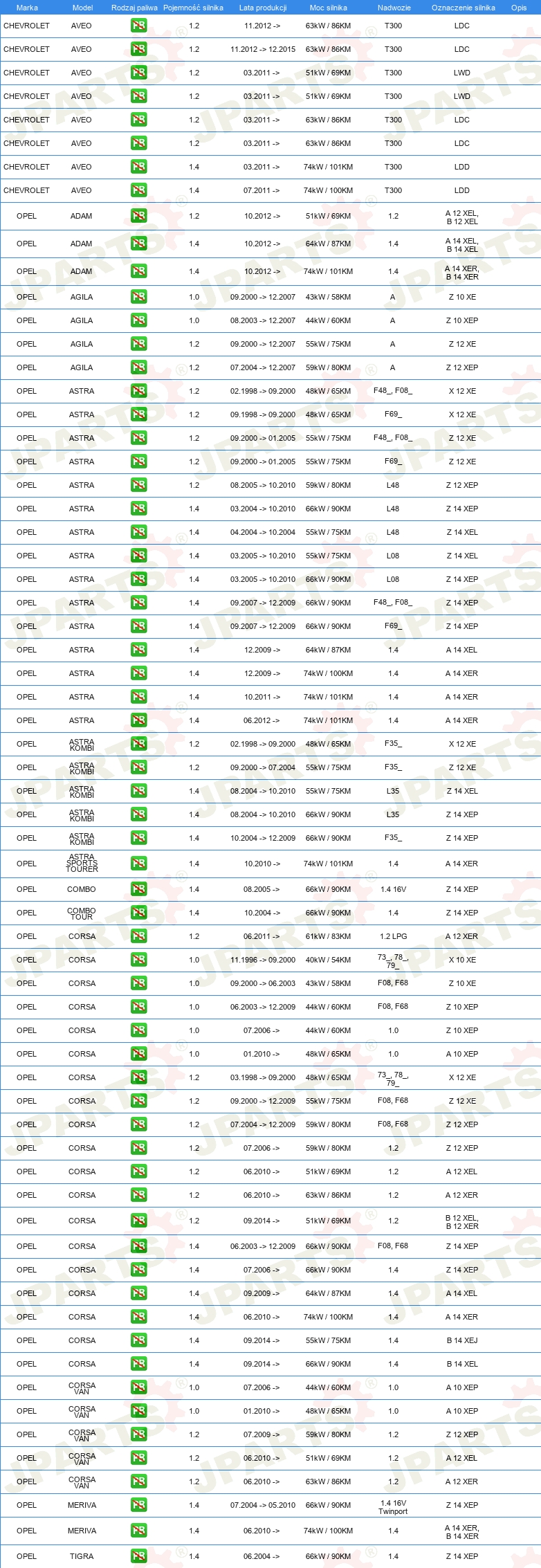Click the 11.2012 -> 12.2015 production years cell
The image size is (541, 1568).
[263, 49]
